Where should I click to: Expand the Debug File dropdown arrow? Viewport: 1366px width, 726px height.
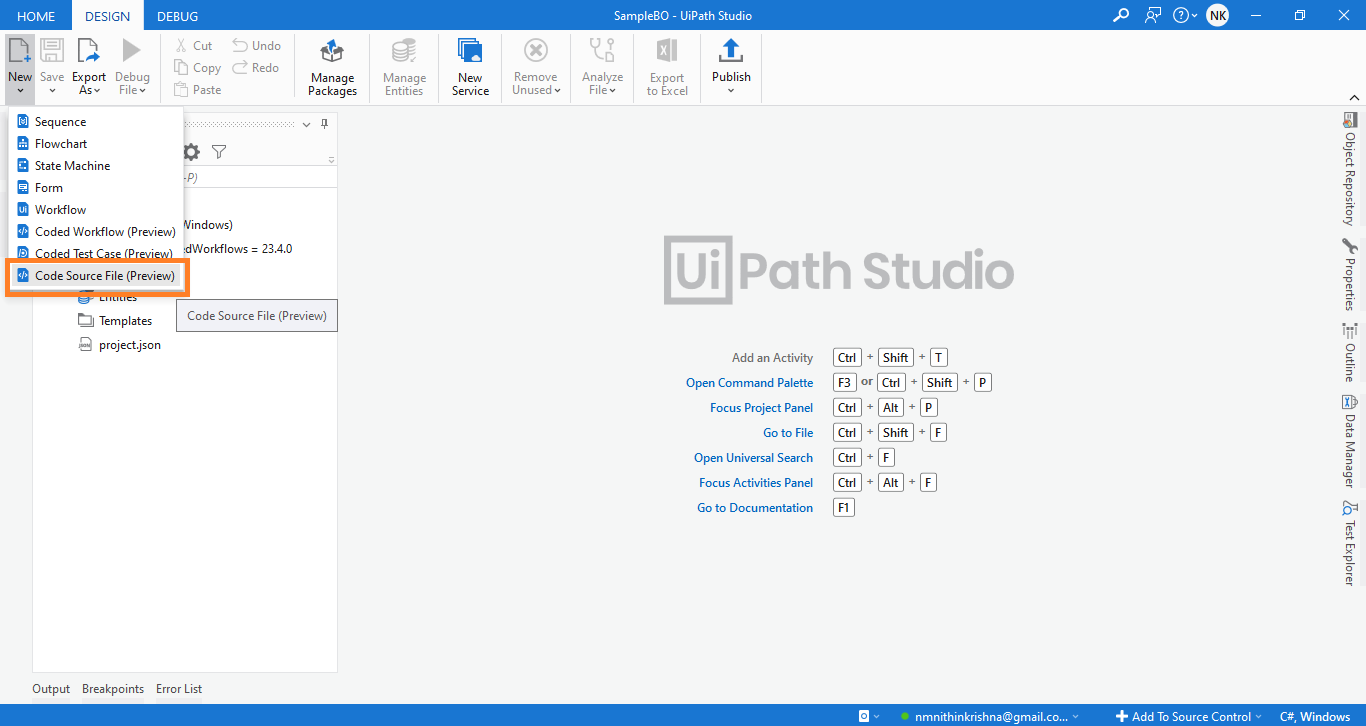142,91
